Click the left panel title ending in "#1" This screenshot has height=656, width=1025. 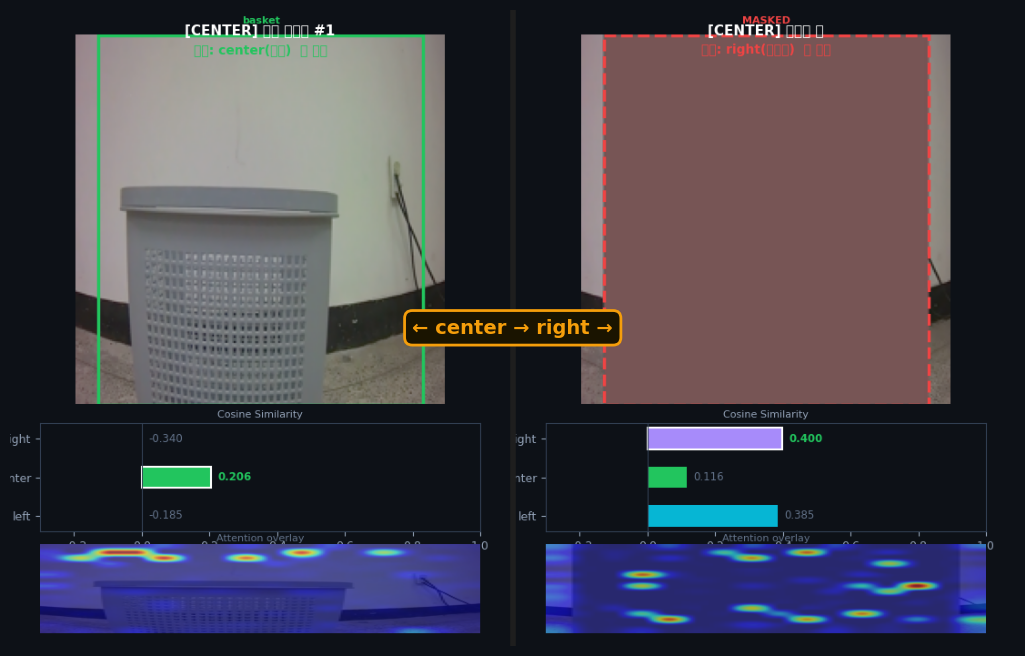click(260, 31)
